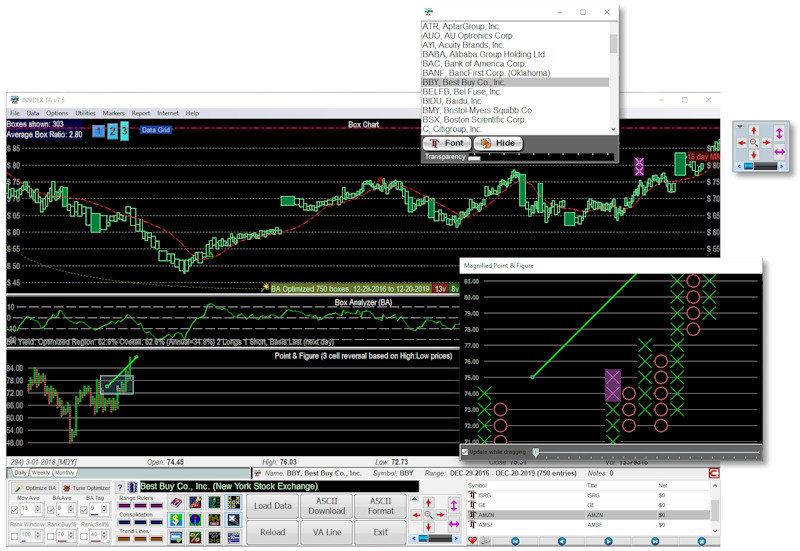This screenshot has width=800, height=551.
Task: Click the Magnified Point & Figure slider
Action: 645,452
